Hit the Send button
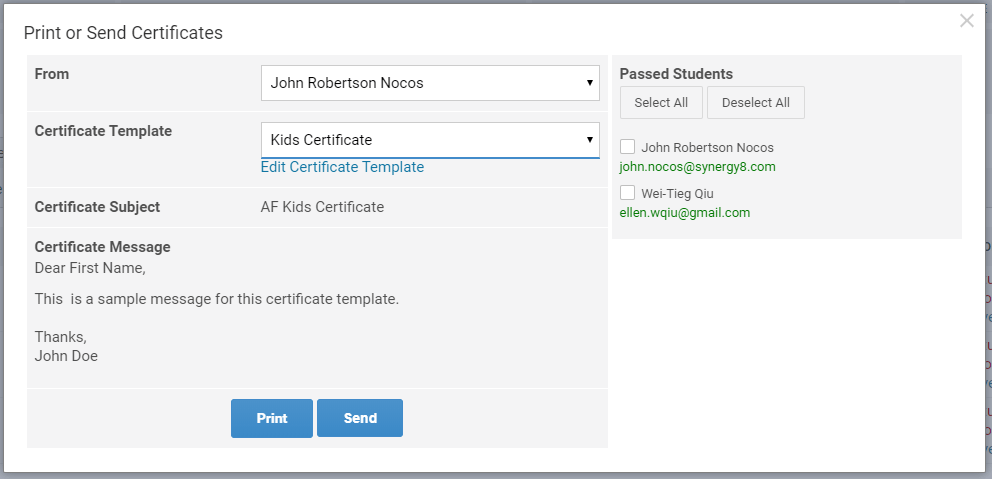Viewport: 992px width, 479px height. click(359, 418)
